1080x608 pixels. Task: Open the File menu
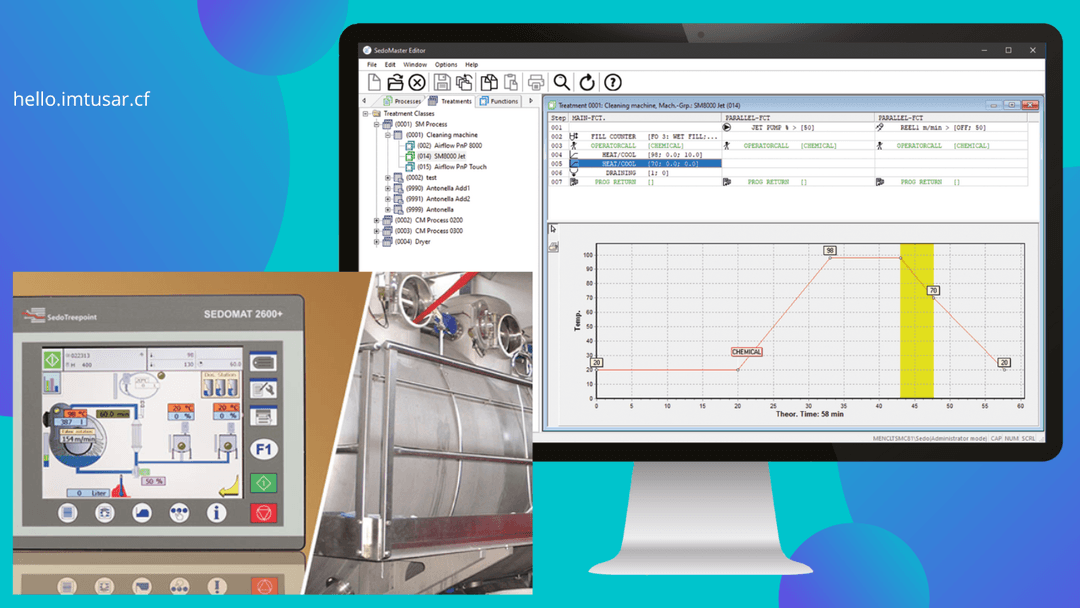pyautogui.click(x=372, y=65)
